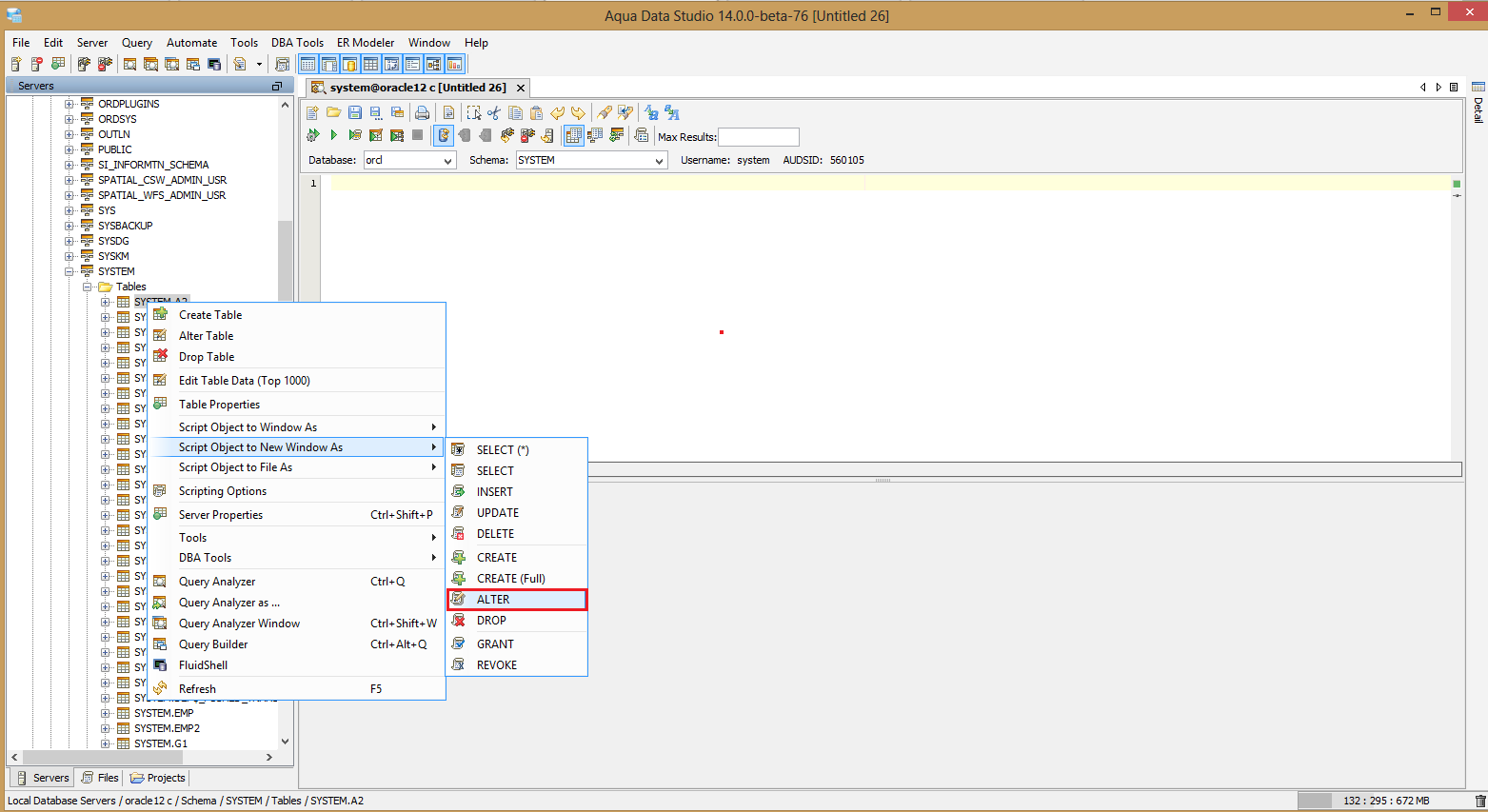Click the Reconnect plug icon
This screenshot has width=1488, height=812.
506,135
